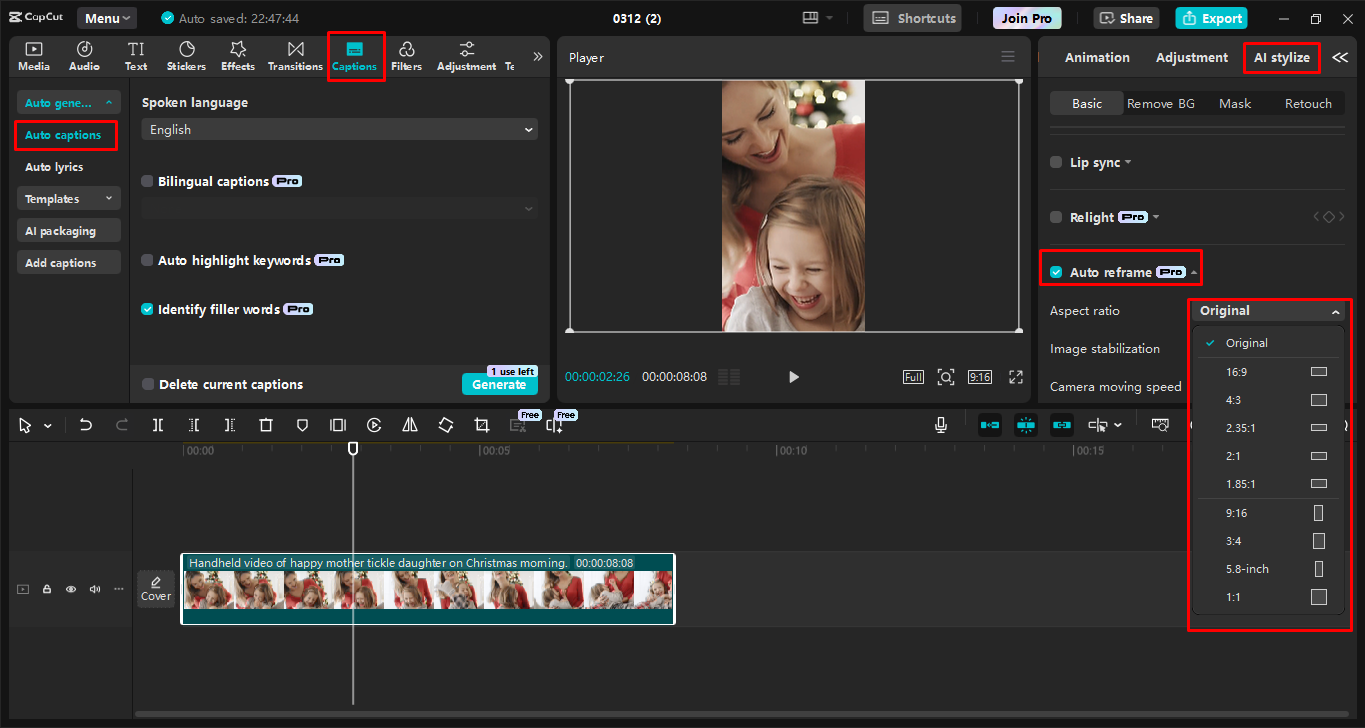Expand the Templates item in the captions sidebar
Image resolution: width=1365 pixels, height=728 pixels.
(x=68, y=198)
